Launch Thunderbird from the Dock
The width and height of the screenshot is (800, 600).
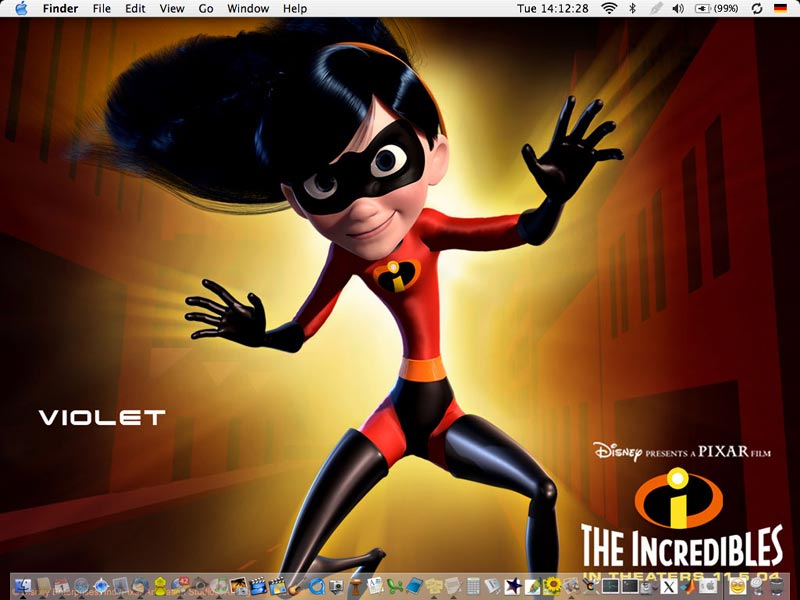point(140,586)
